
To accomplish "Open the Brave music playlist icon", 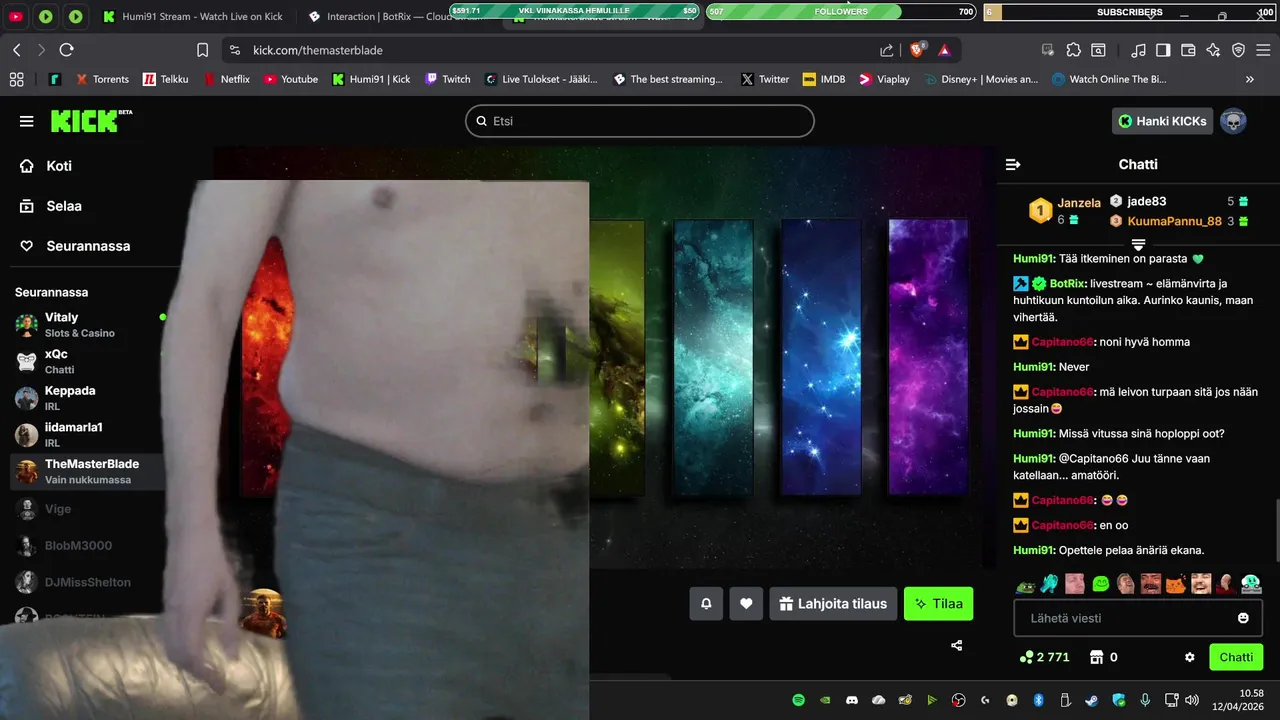I will (x=1138, y=50).
